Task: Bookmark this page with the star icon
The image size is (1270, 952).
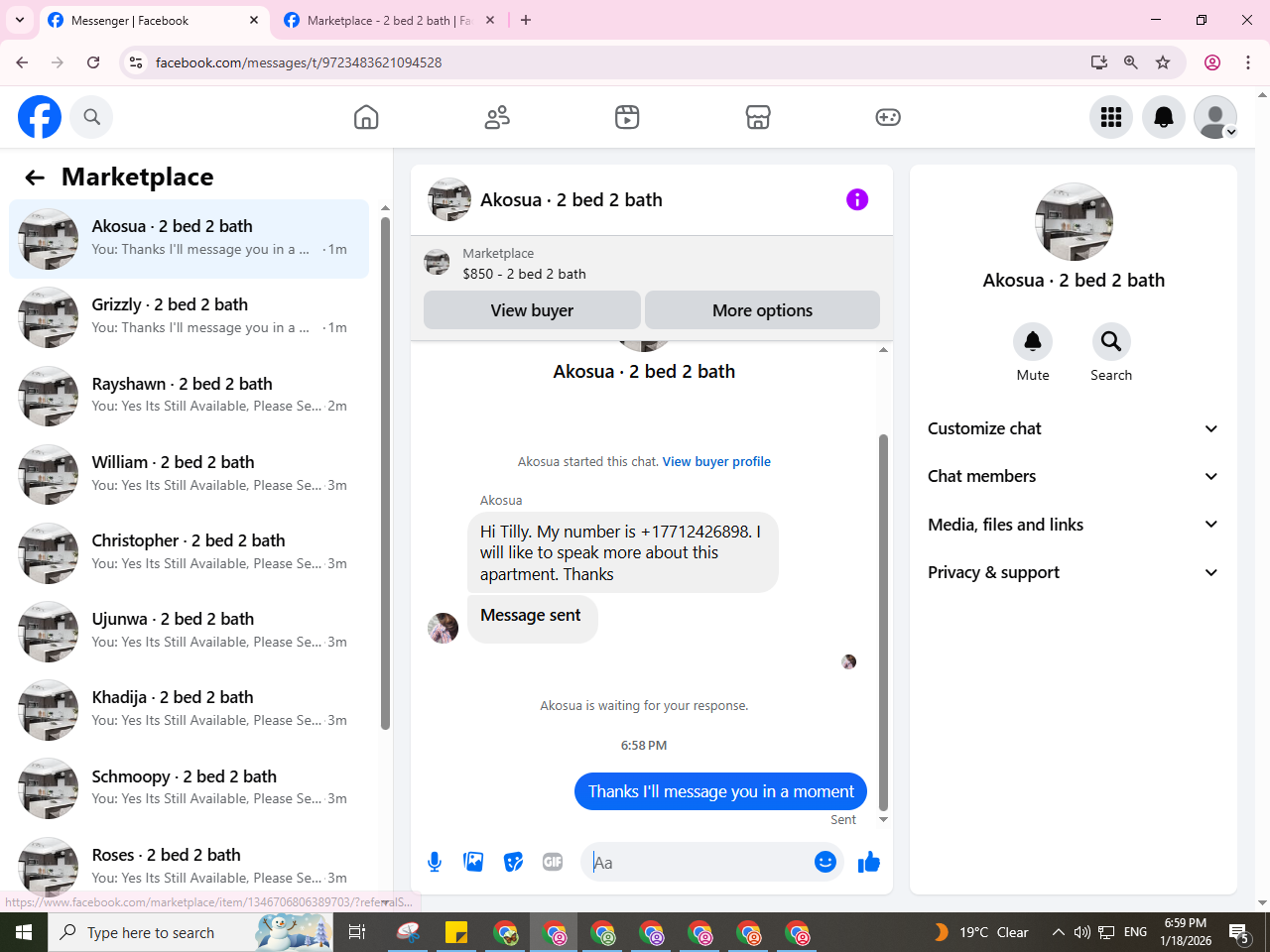Action: coord(1163,62)
